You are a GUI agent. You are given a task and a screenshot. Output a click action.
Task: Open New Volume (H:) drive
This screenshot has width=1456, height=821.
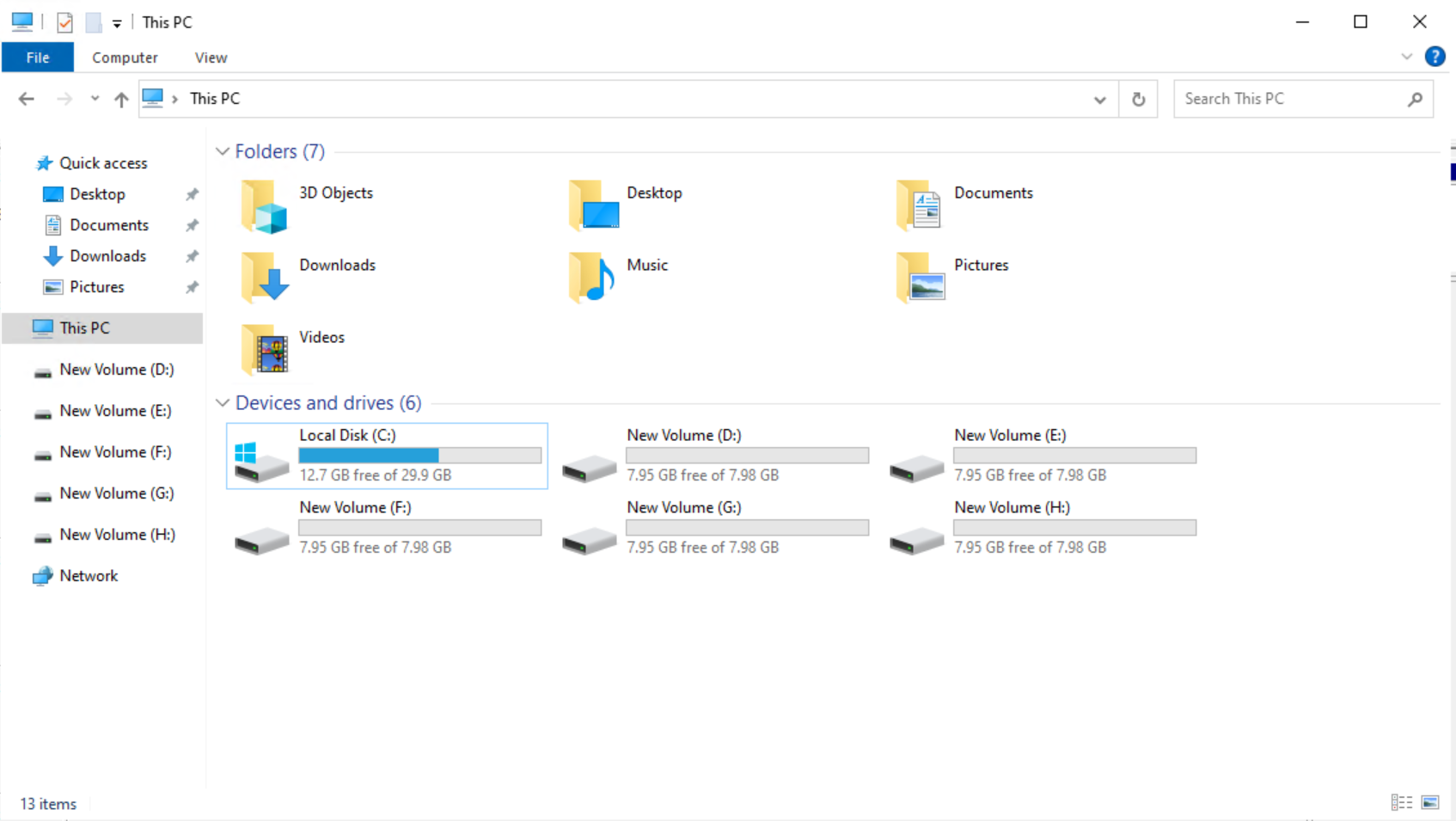click(1012, 507)
